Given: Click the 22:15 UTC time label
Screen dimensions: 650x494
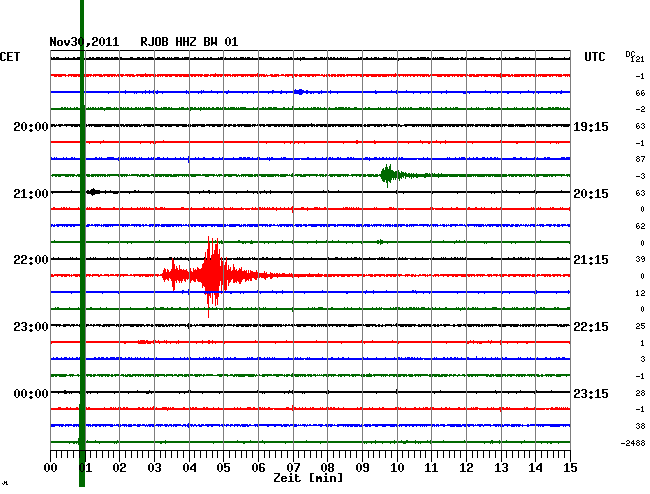Looking at the screenshot, I should [x=591, y=327].
